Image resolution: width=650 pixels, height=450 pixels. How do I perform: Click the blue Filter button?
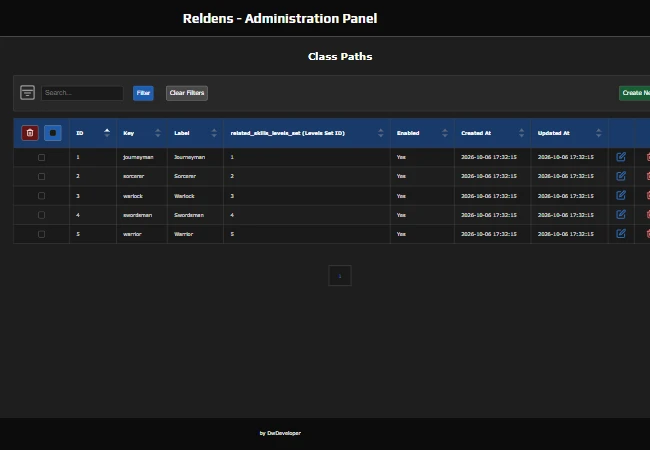coord(143,93)
